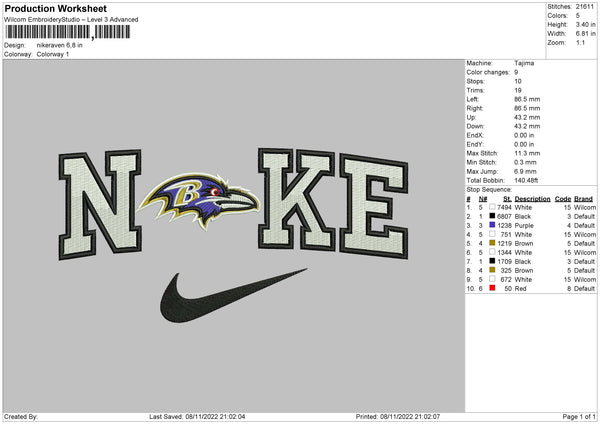Click the embroidered letter N
This screenshot has height=424, width=600.
point(100,205)
